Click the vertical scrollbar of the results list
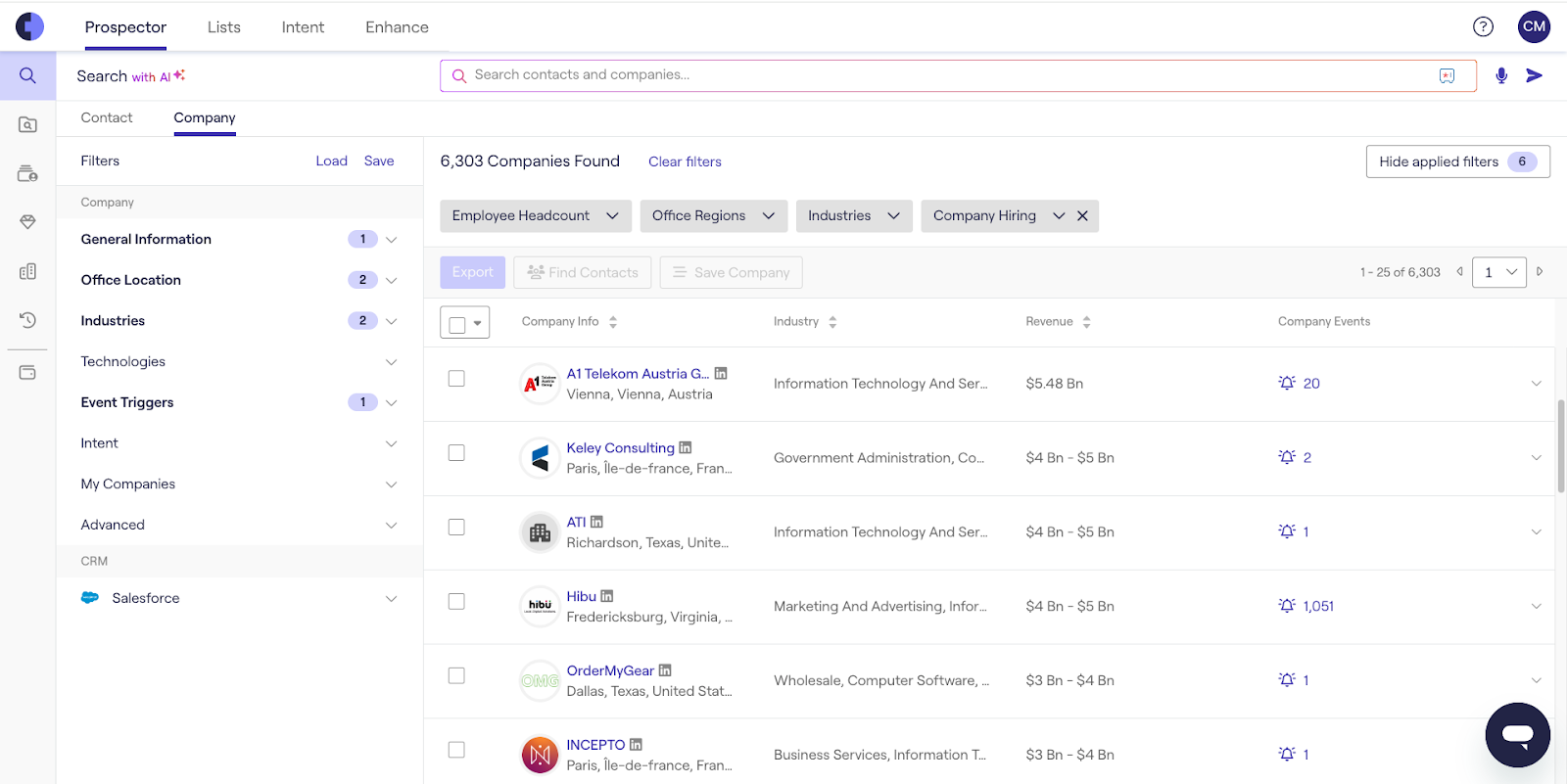Viewport: 1567px width, 784px height. click(1560, 445)
